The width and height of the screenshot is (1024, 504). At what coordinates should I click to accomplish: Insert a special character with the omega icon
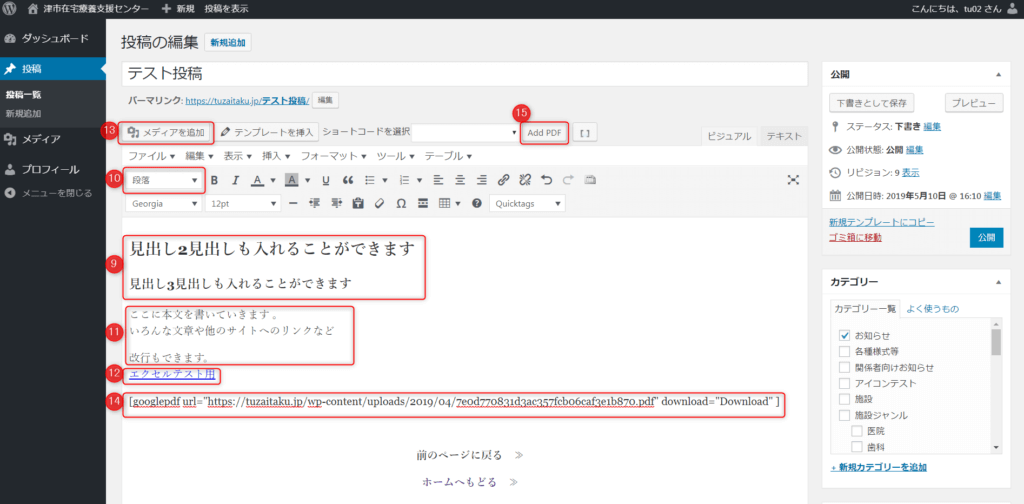click(x=401, y=204)
